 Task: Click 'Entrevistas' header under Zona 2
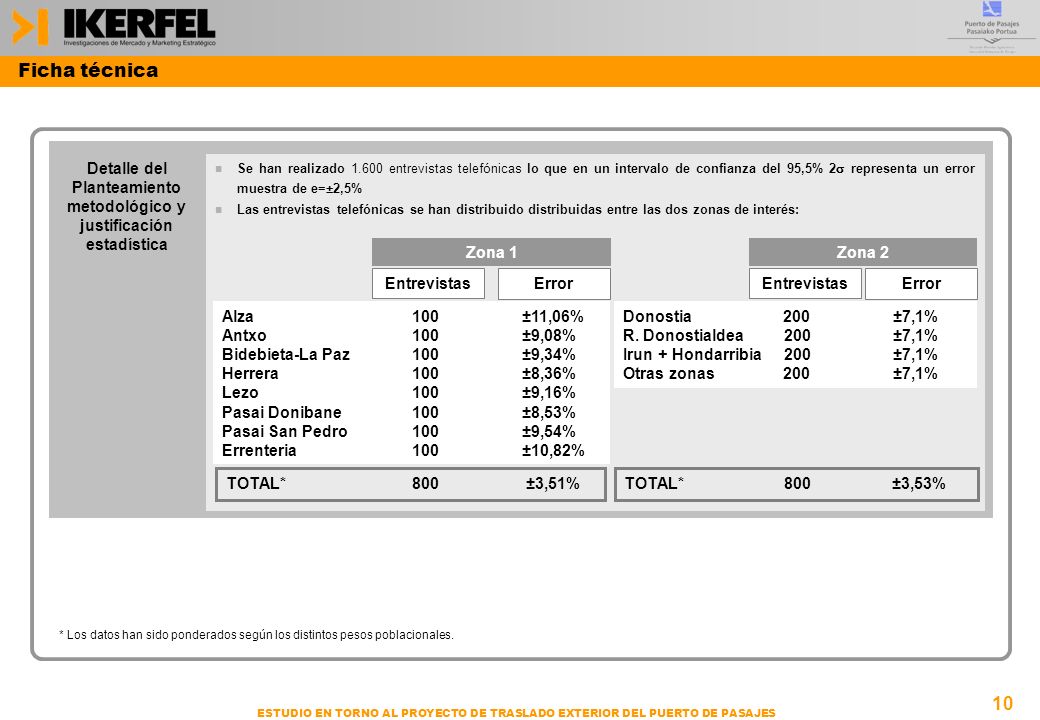point(805,283)
